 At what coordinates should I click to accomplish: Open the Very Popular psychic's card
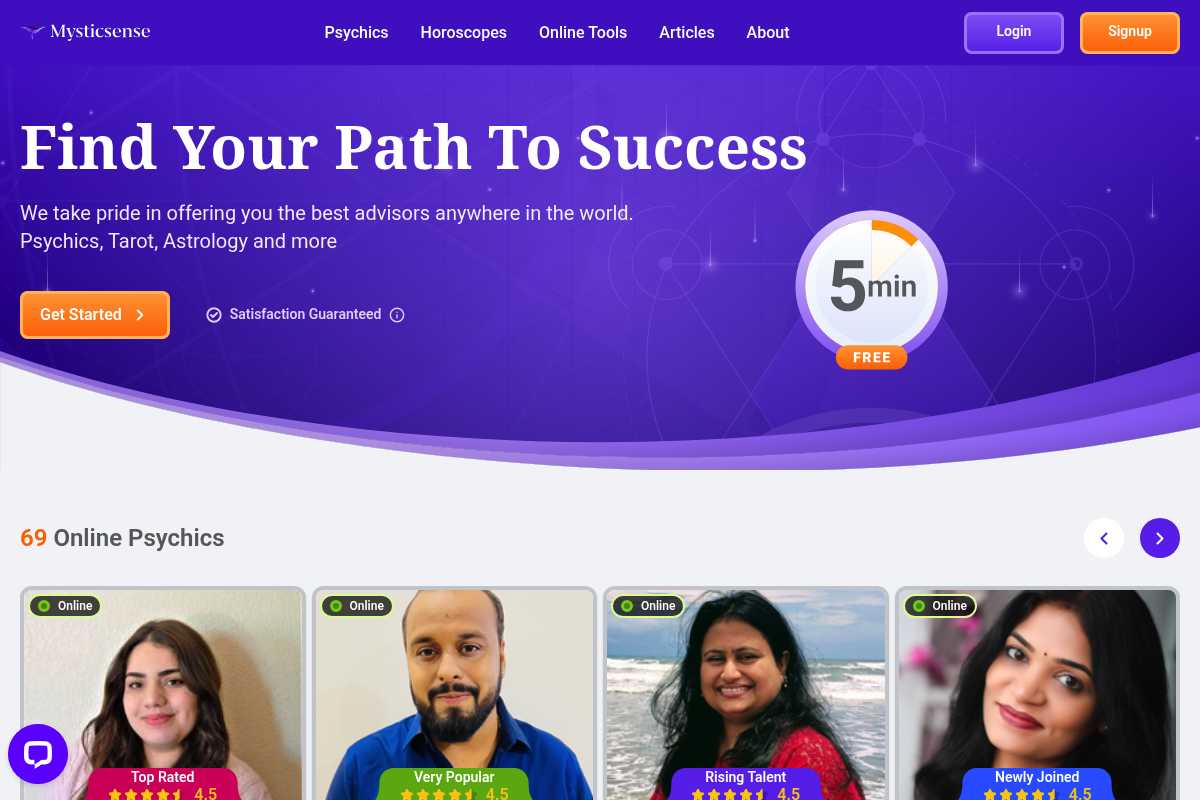coord(455,693)
